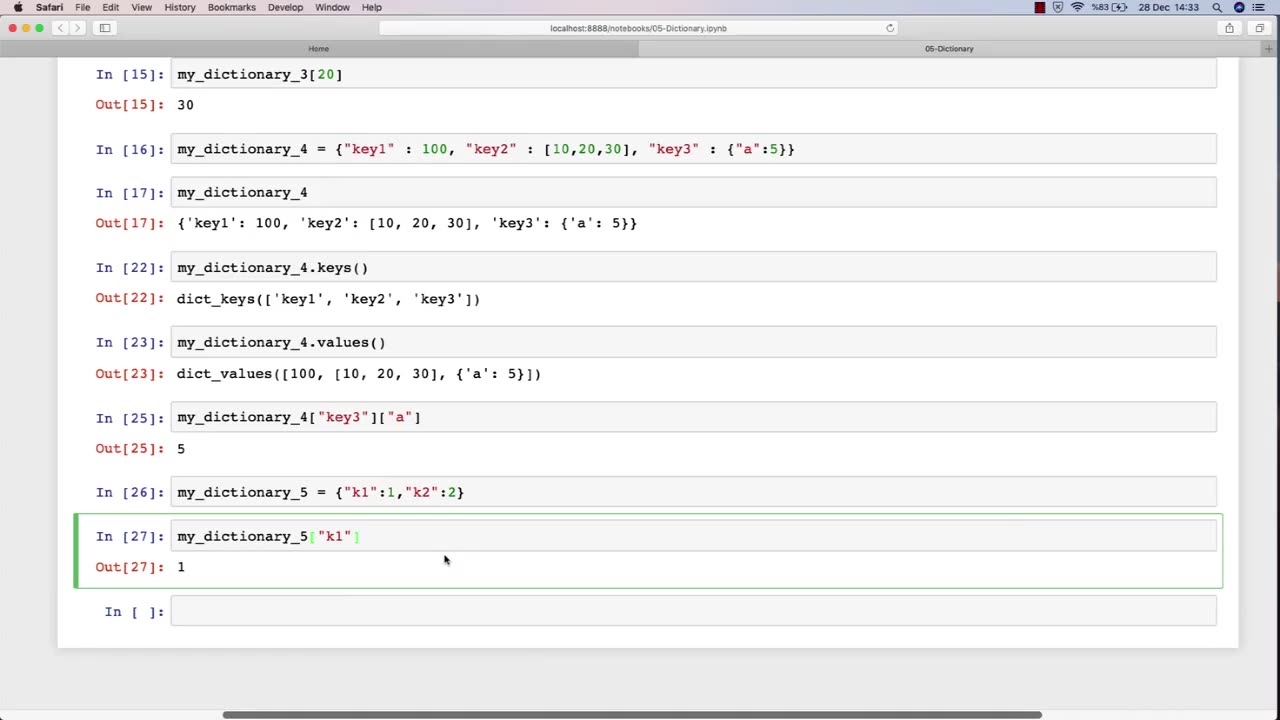Open the Edit menu
Screen dimensions: 1280x720
point(110,7)
